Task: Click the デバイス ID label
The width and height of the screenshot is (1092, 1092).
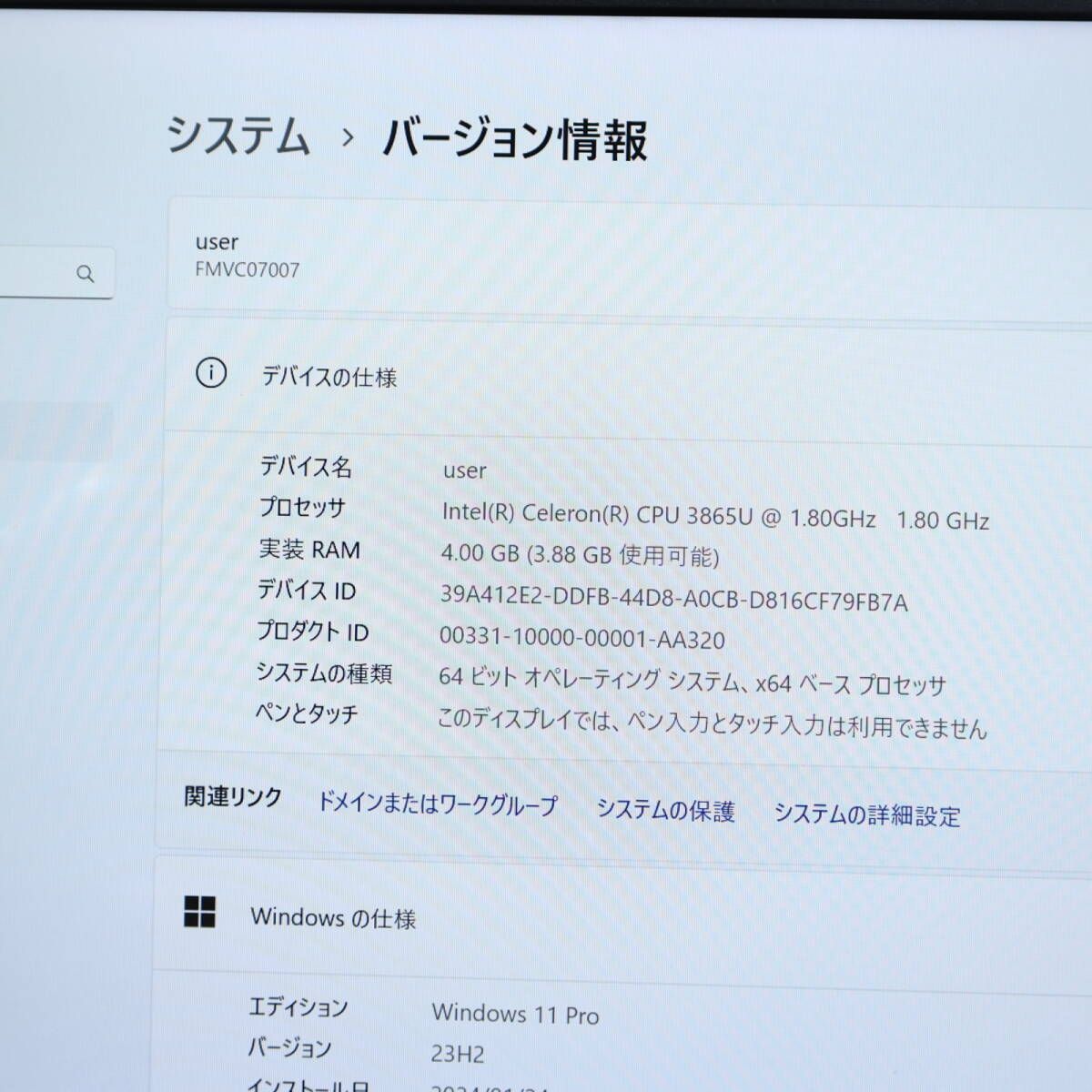Action: coord(307,590)
